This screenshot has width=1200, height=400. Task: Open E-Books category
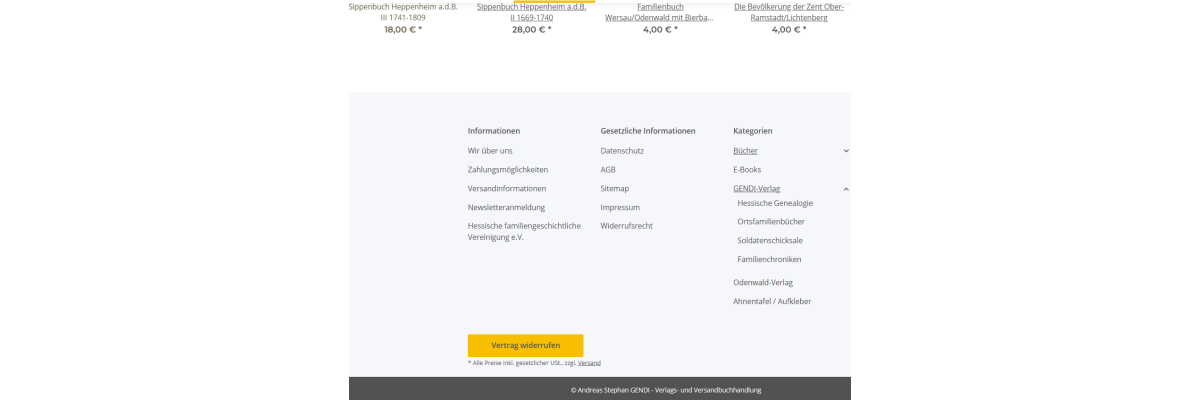(747, 170)
